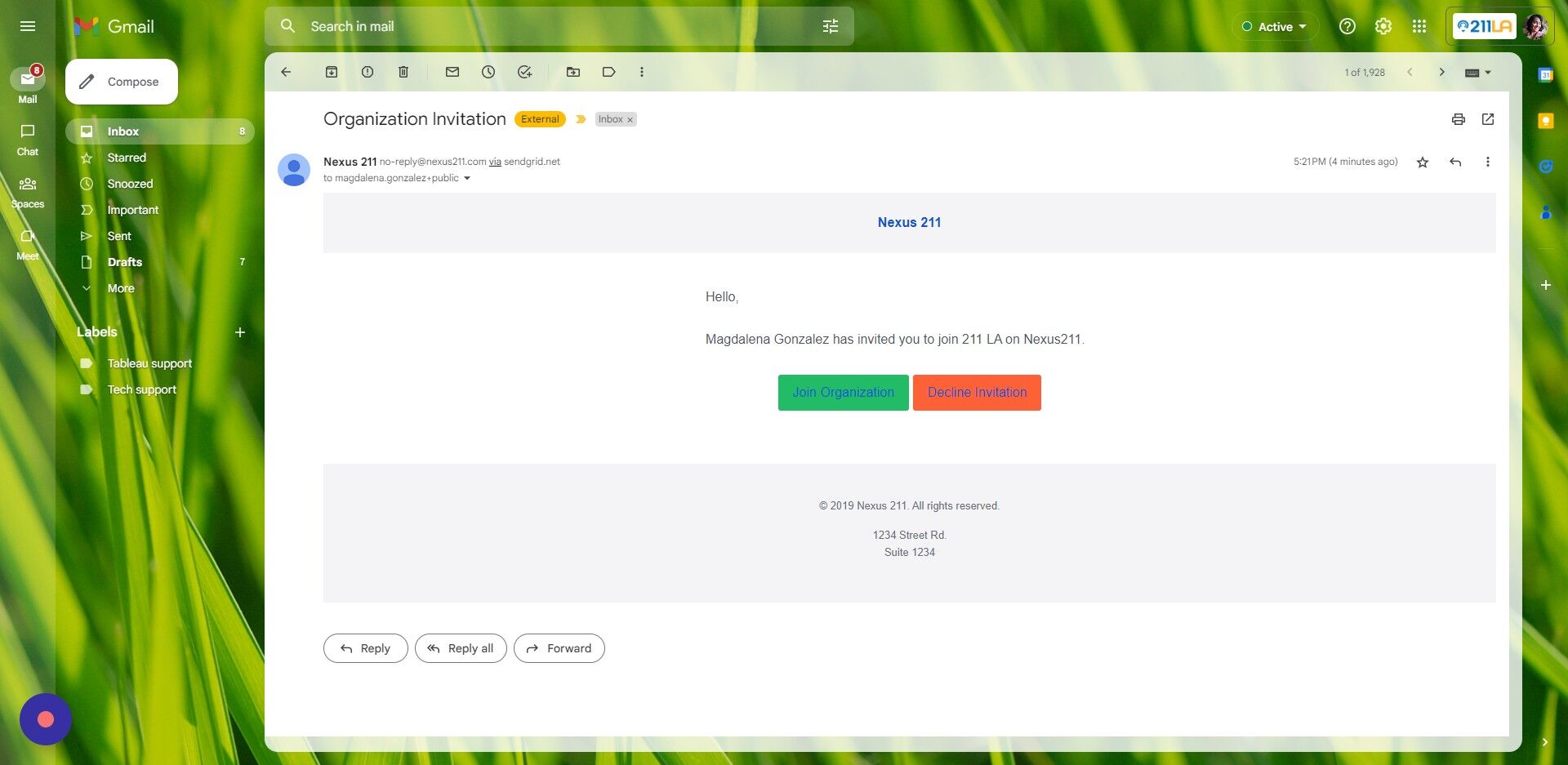Open the toolbar More options menu
The image size is (1568, 765).
click(x=642, y=72)
